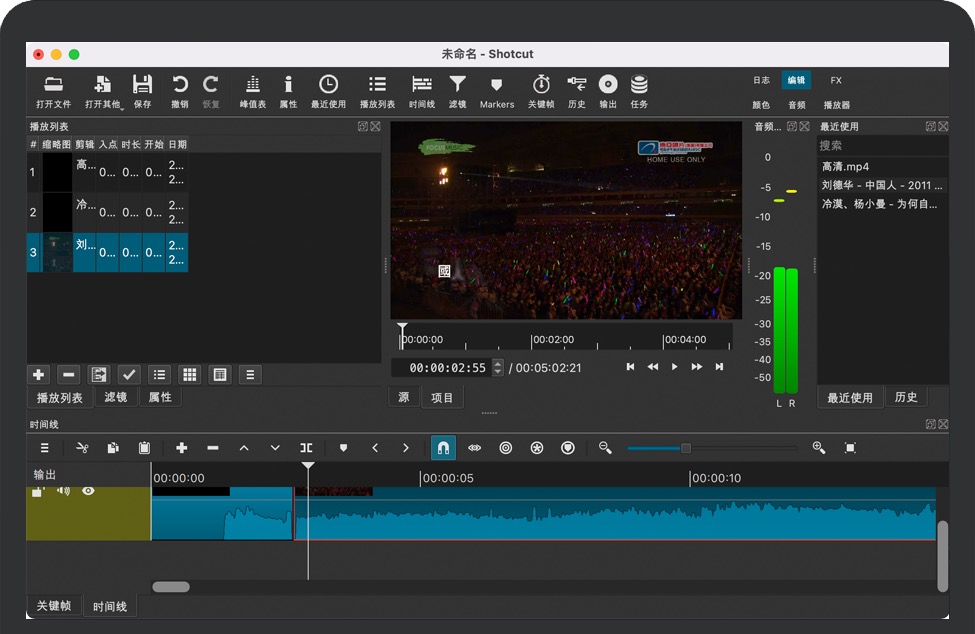This screenshot has width=975, height=634.
Task: Save project with the 保存 floppy icon
Action: click(143, 85)
